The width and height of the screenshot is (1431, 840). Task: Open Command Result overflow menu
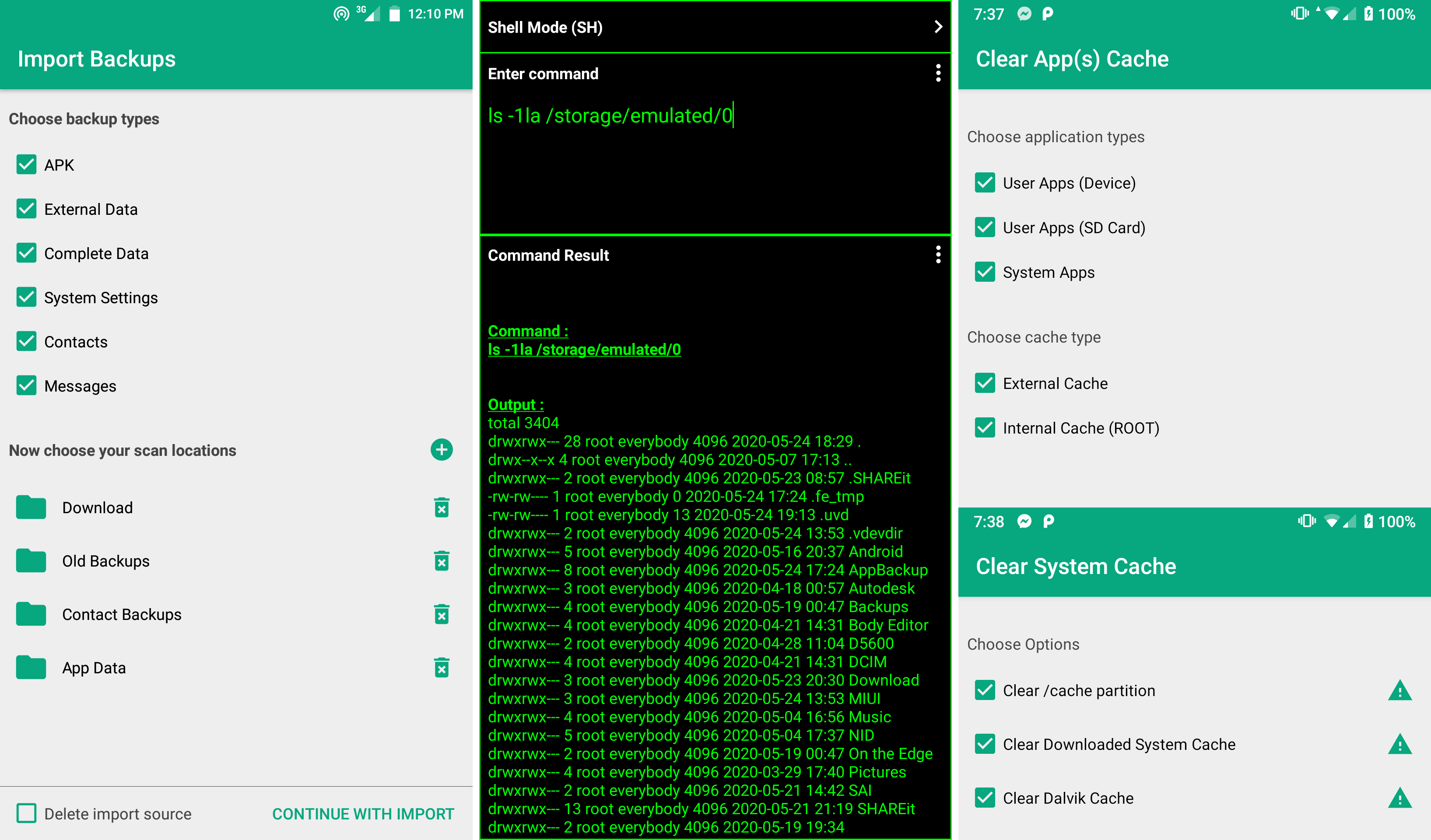pos(938,255)
